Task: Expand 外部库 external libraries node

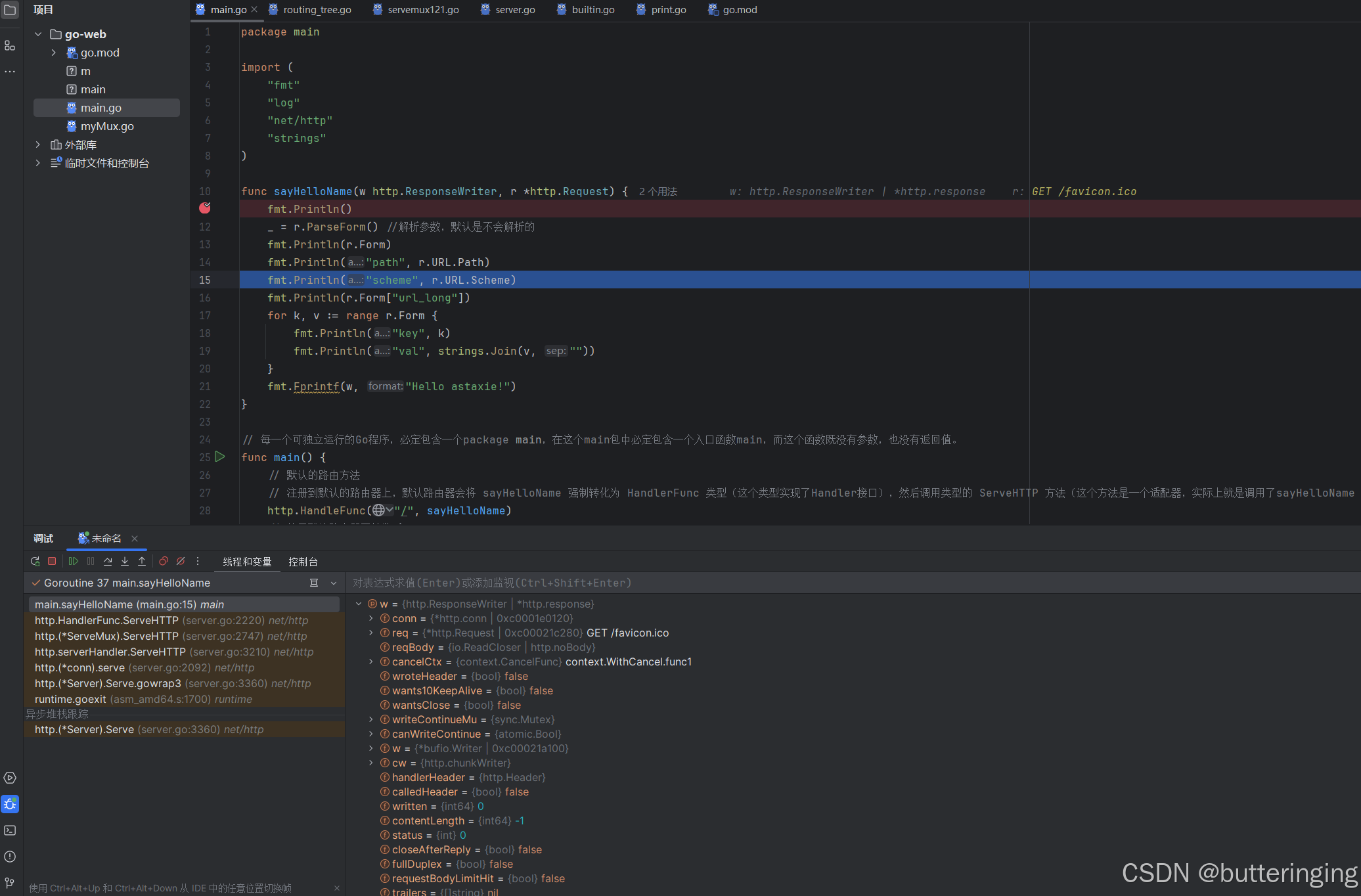Action: tap(38, 145)
